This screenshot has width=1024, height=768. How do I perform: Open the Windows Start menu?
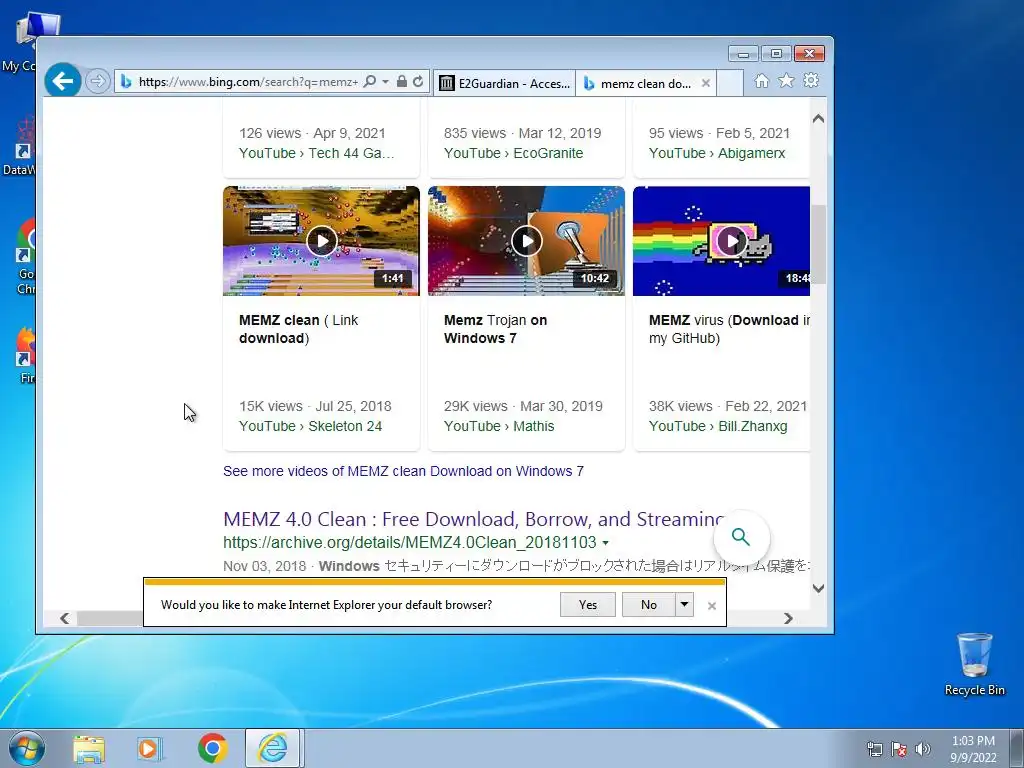[x=27, y=748]
